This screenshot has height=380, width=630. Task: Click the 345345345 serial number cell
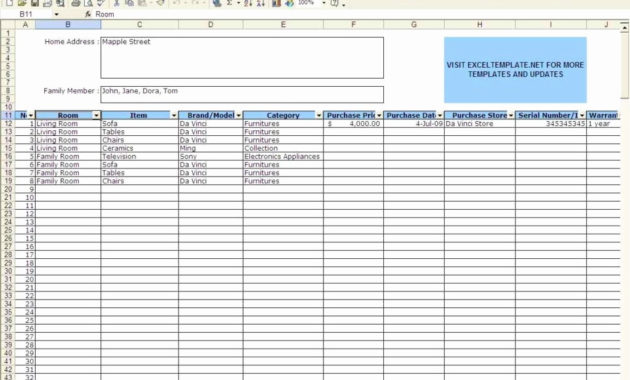(550, 124)
